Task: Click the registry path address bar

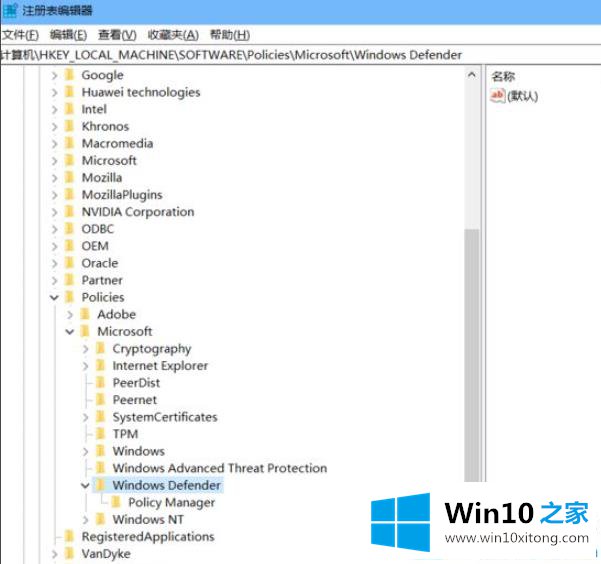Action: 300,55
